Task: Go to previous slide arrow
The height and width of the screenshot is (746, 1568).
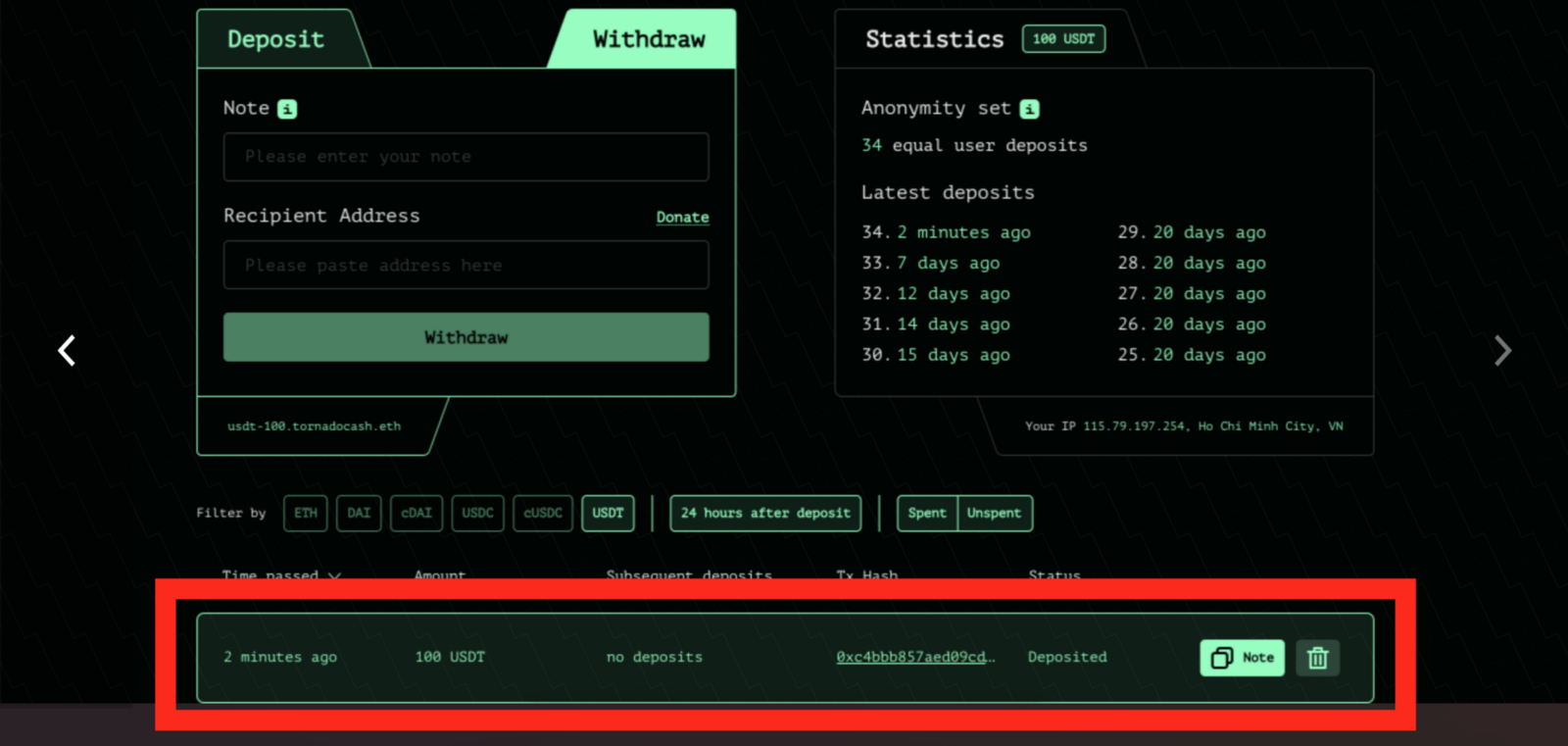Action: (67, 350)
